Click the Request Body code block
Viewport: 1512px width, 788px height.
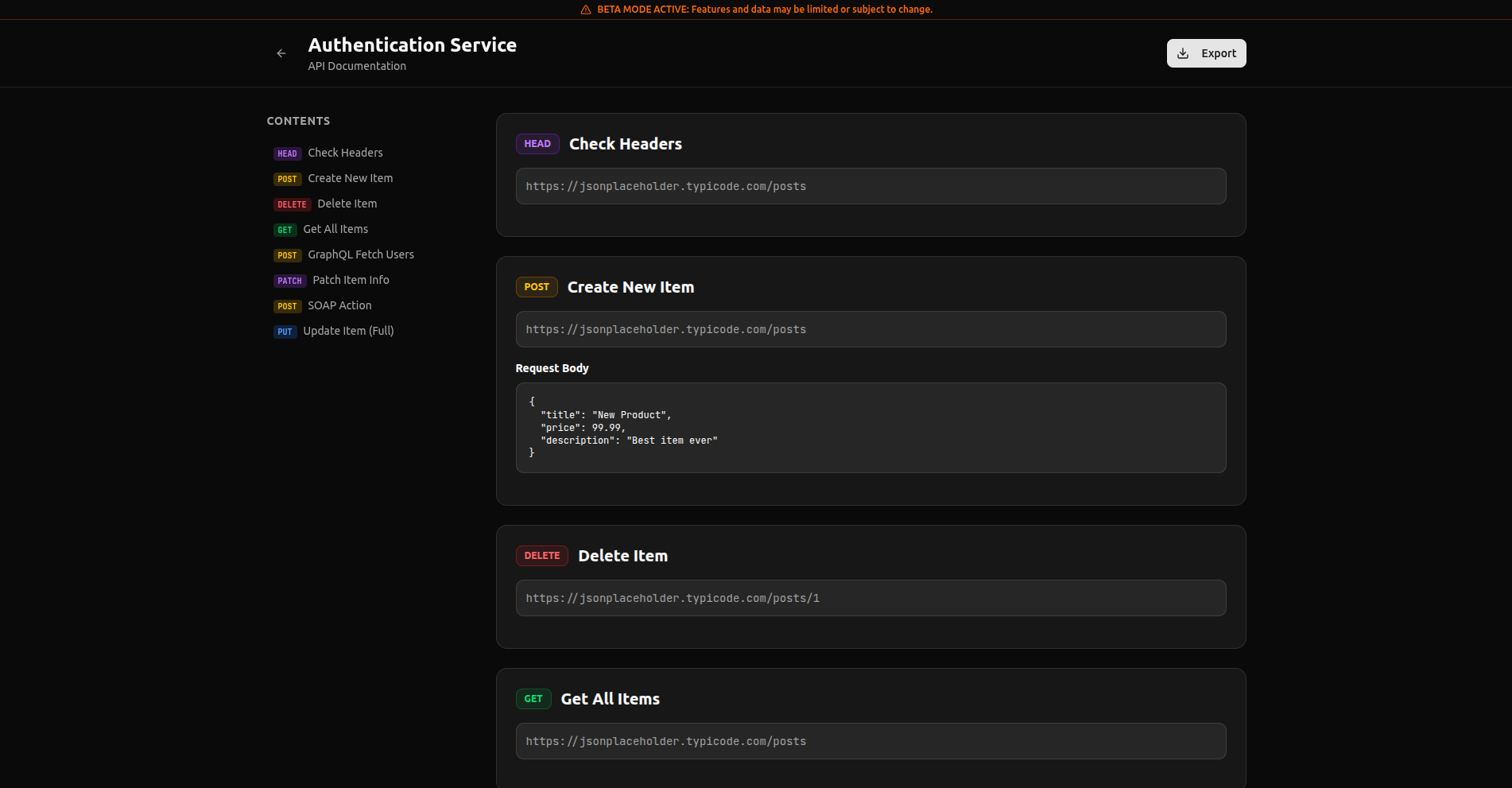(x=870, y=428)
